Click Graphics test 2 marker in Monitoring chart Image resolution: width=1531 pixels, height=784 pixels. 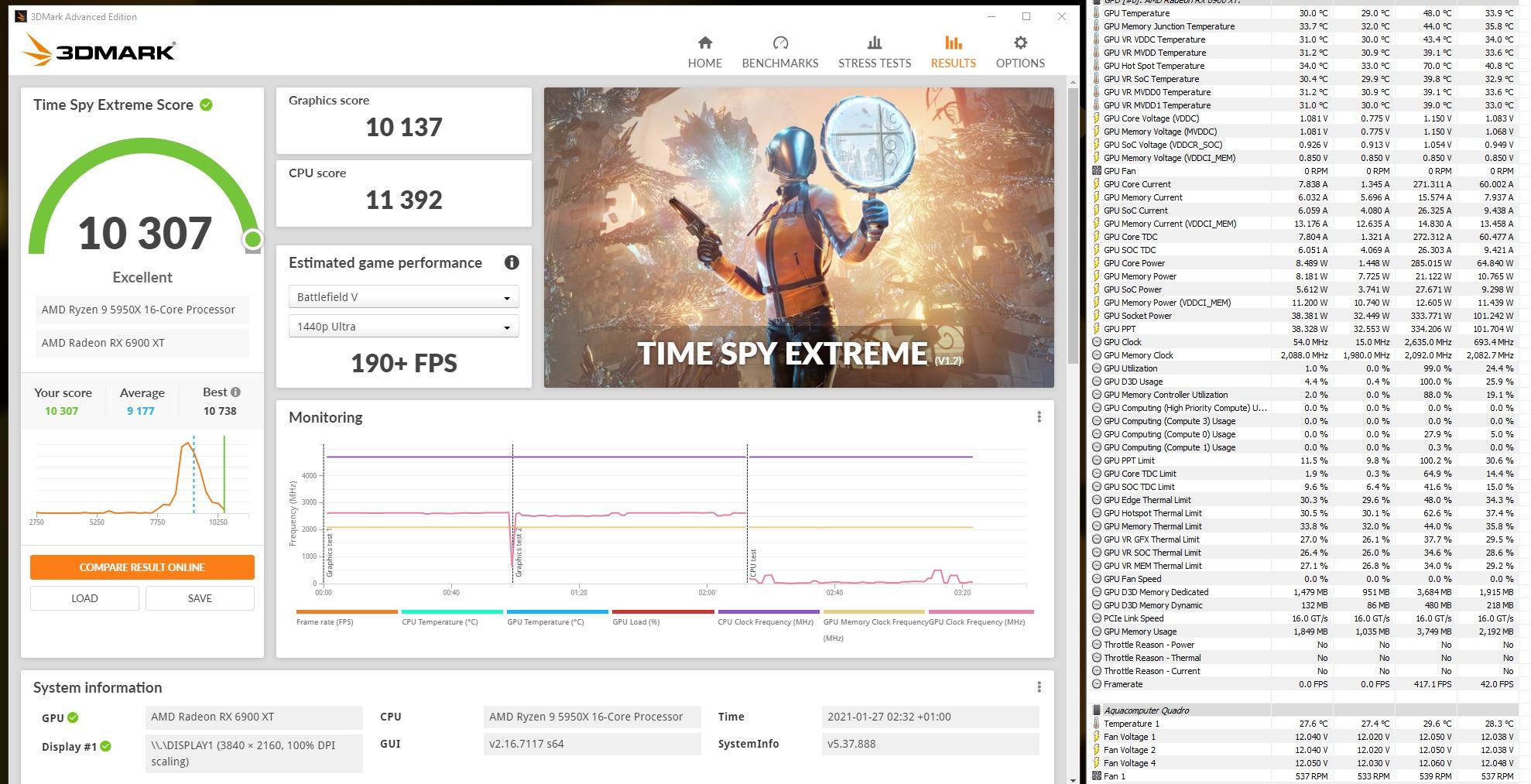click(x=519, y=552)
